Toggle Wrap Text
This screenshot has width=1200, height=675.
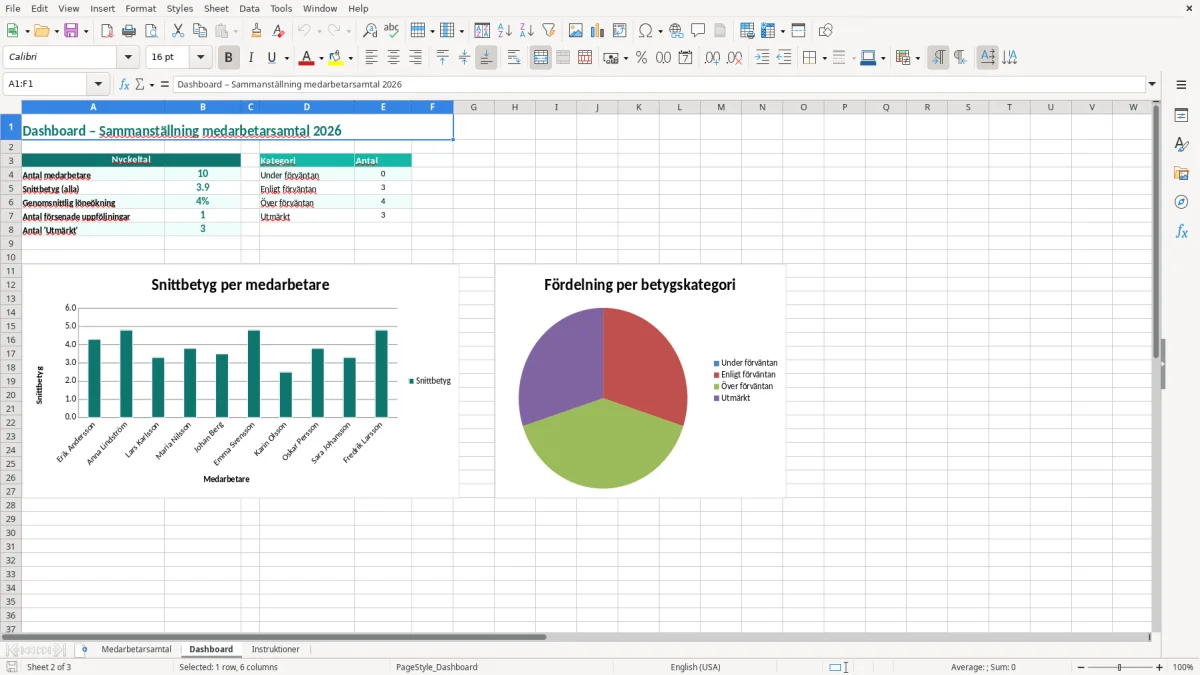[x=514, y=58]
